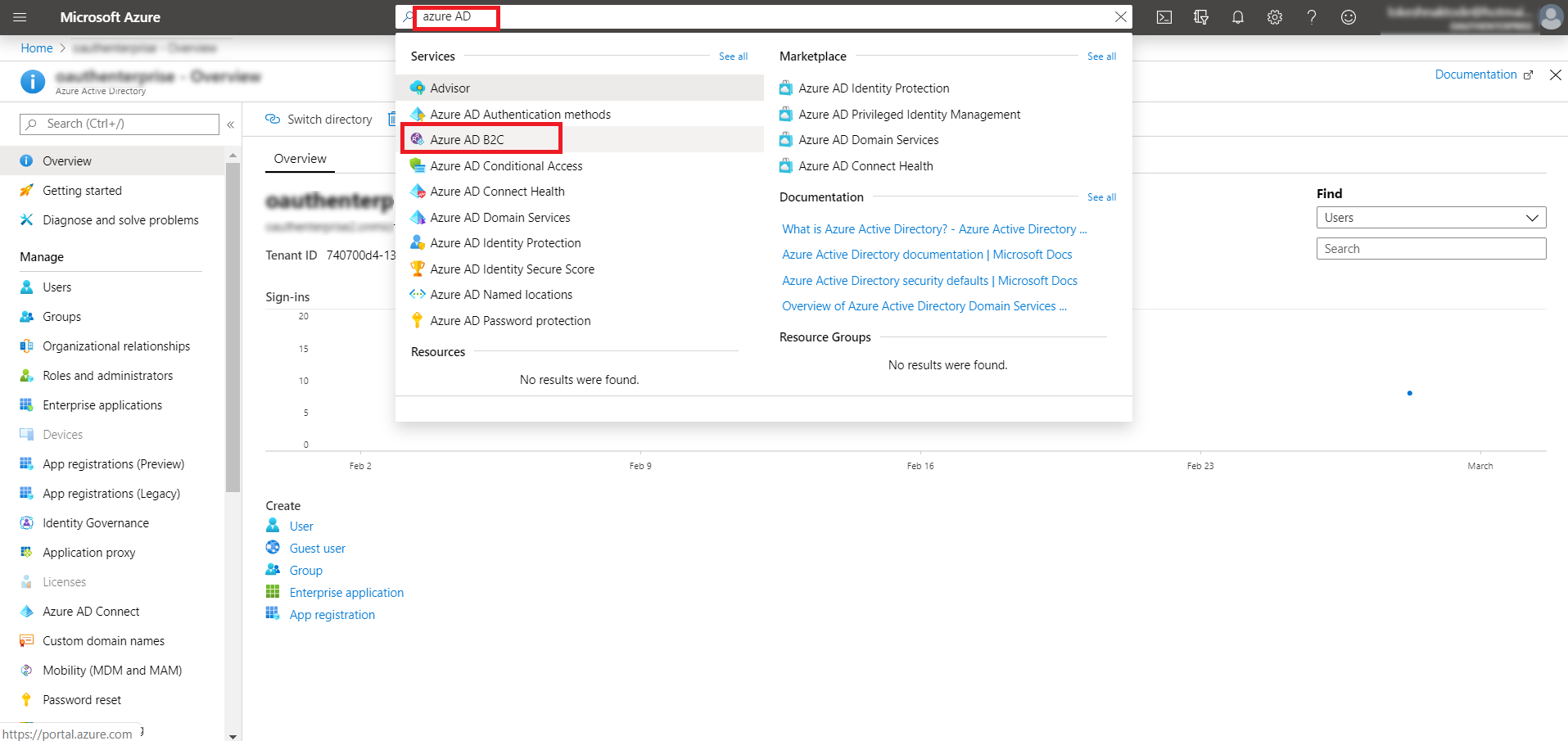The image size is (1568, 741).
Task: Create a Guest user link
Action: click(318, 548)
